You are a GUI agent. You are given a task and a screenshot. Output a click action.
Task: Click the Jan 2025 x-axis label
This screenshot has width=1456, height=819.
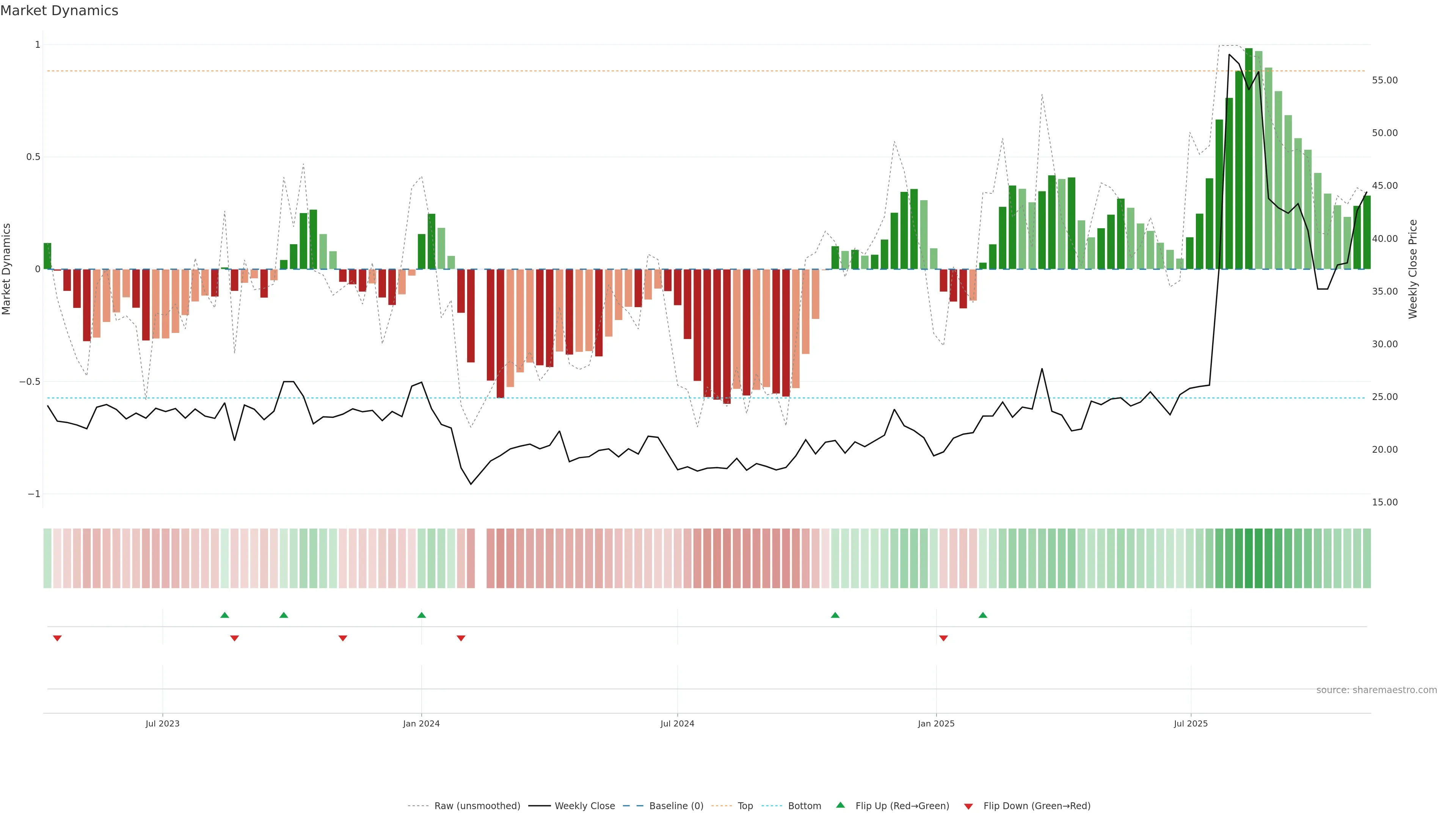pos(936,723)
